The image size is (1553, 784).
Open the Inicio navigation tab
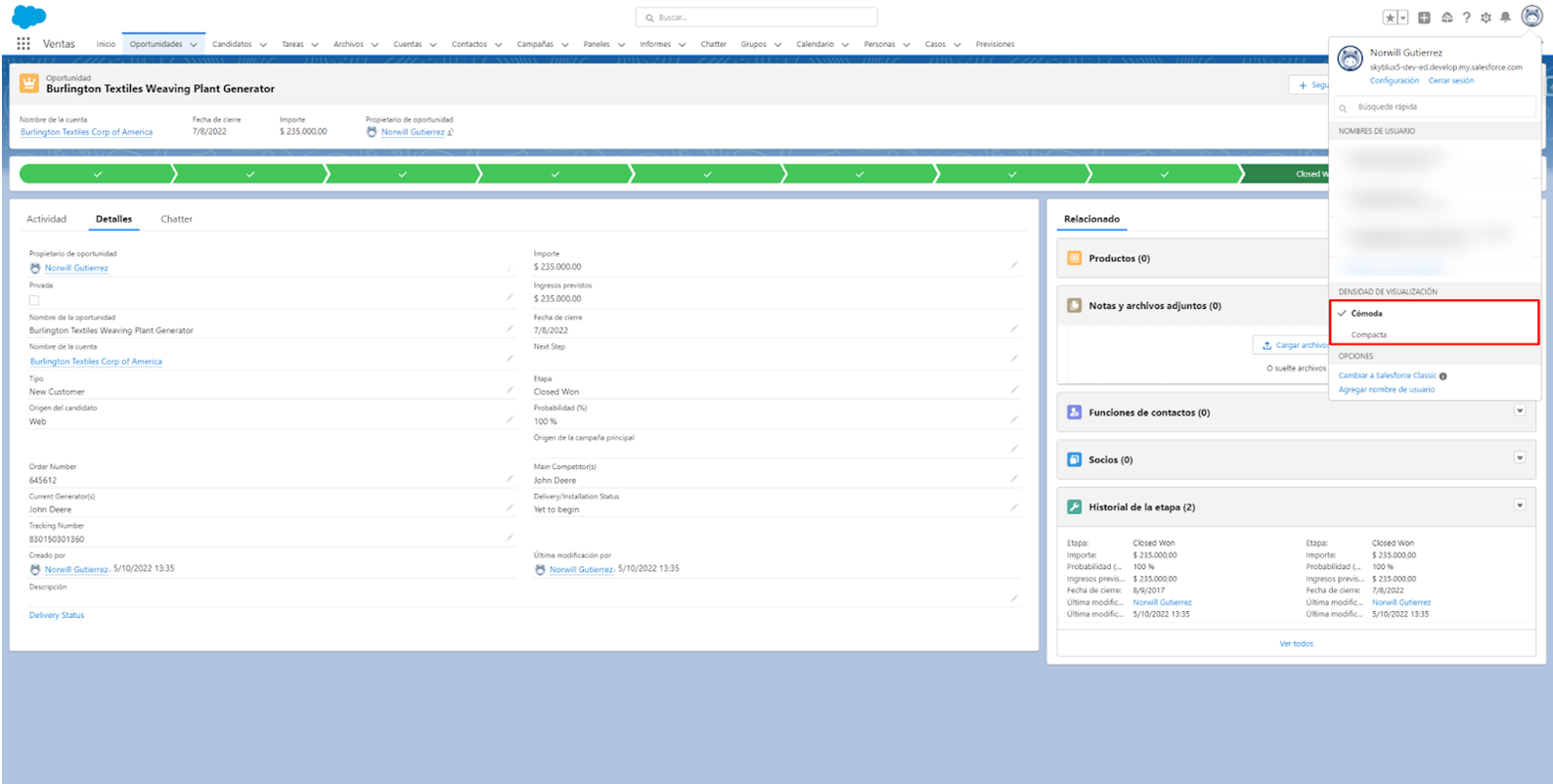(x=106, y=44)
